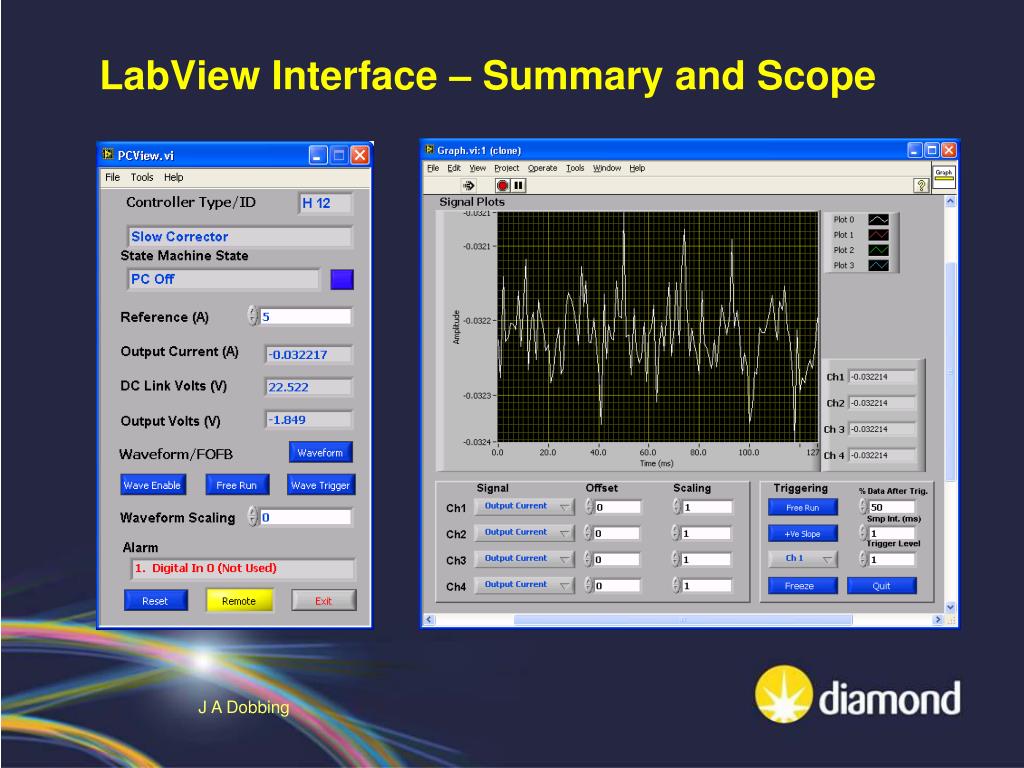Open Ch2 signal dropdown Output Current
This screenshot has width=1024, height=768.
(x=524, y=532)
